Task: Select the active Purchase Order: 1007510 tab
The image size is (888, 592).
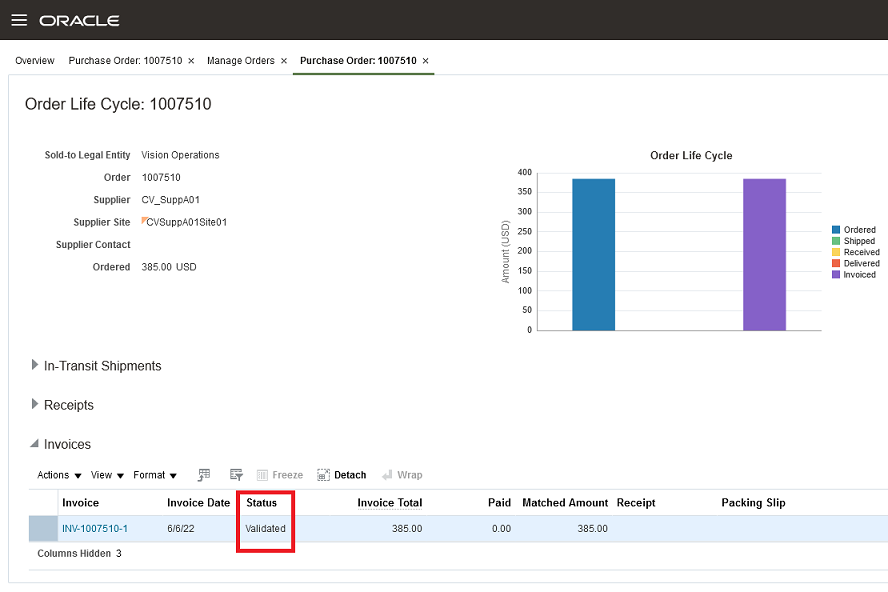Action: (358, 61)
